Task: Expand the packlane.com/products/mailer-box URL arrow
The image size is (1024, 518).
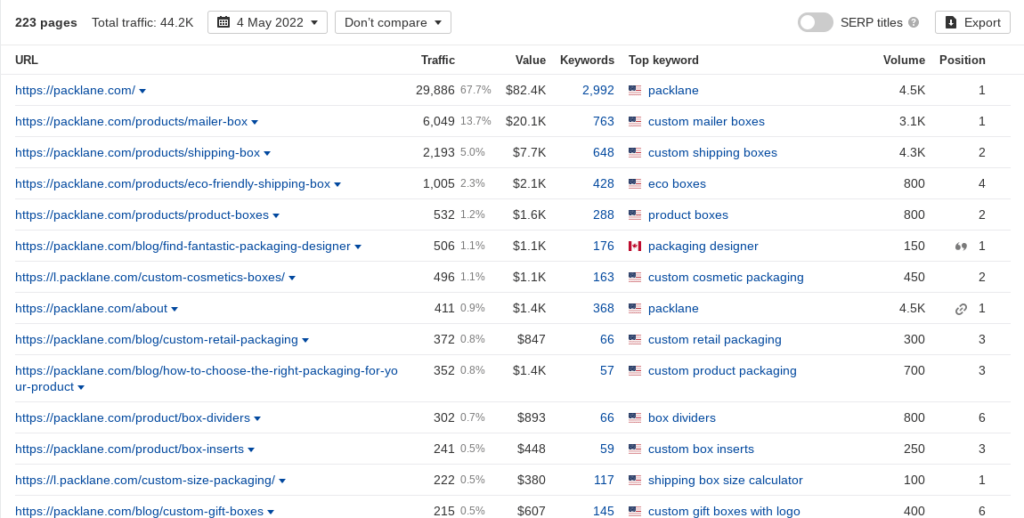Action: coord(255,122)
